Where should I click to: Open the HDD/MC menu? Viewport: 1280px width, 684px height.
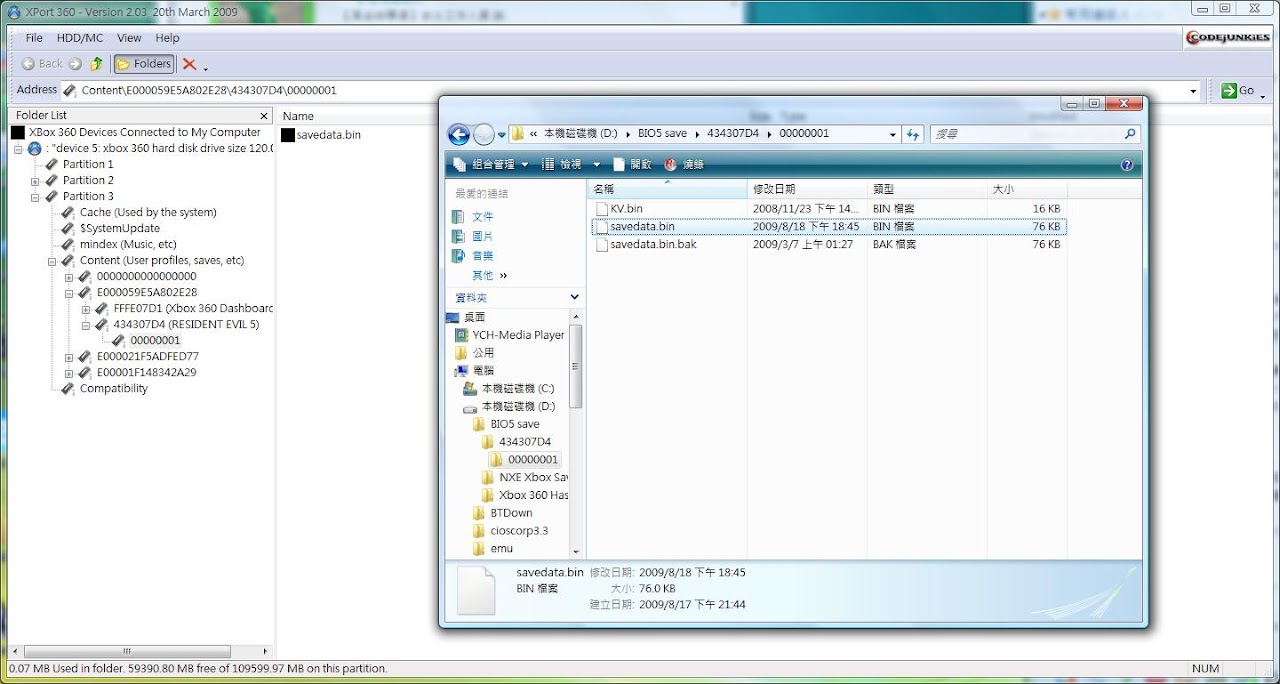point(80,38)
